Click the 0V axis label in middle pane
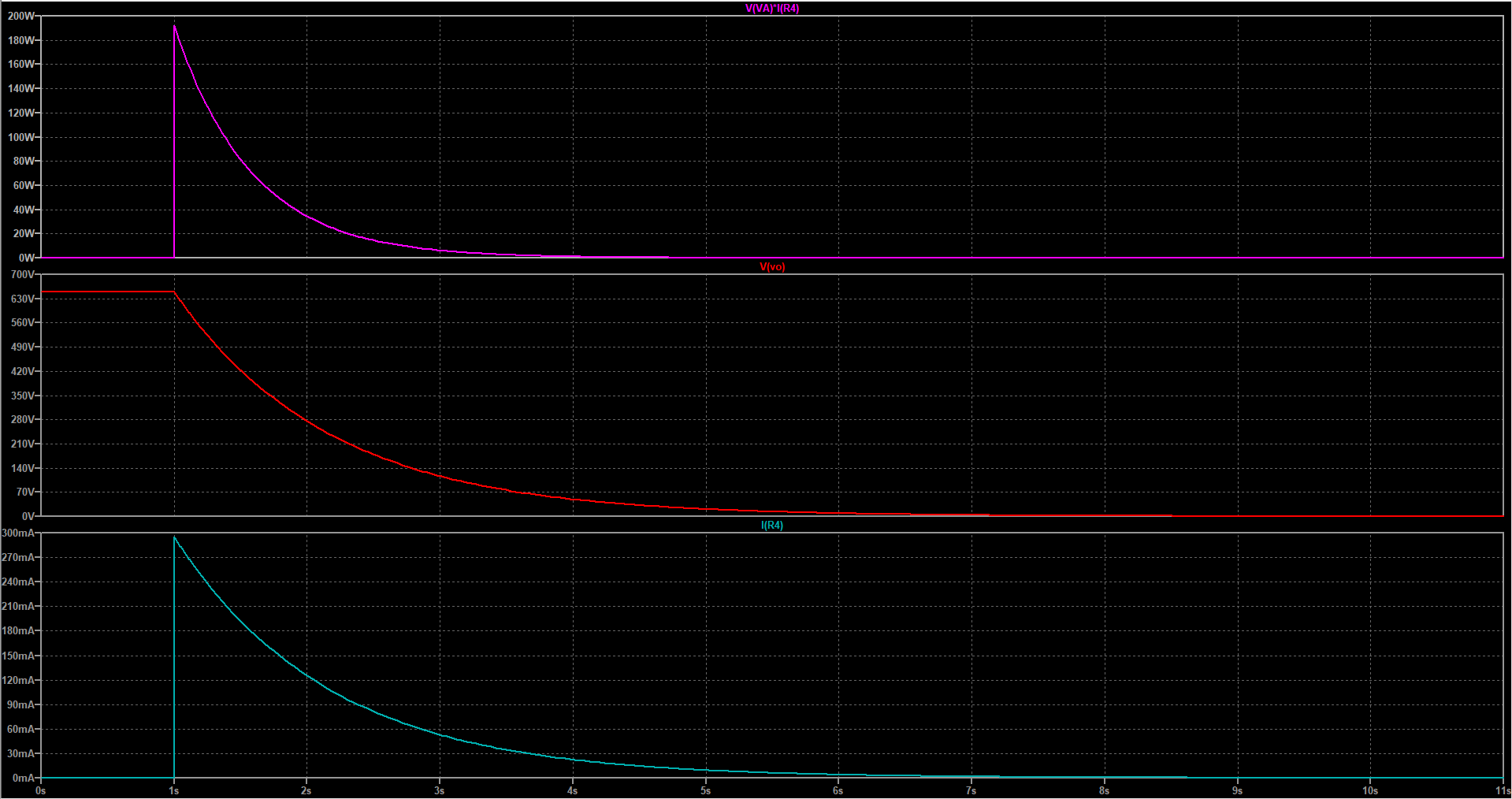1512x799 pixels. (28, 516)
